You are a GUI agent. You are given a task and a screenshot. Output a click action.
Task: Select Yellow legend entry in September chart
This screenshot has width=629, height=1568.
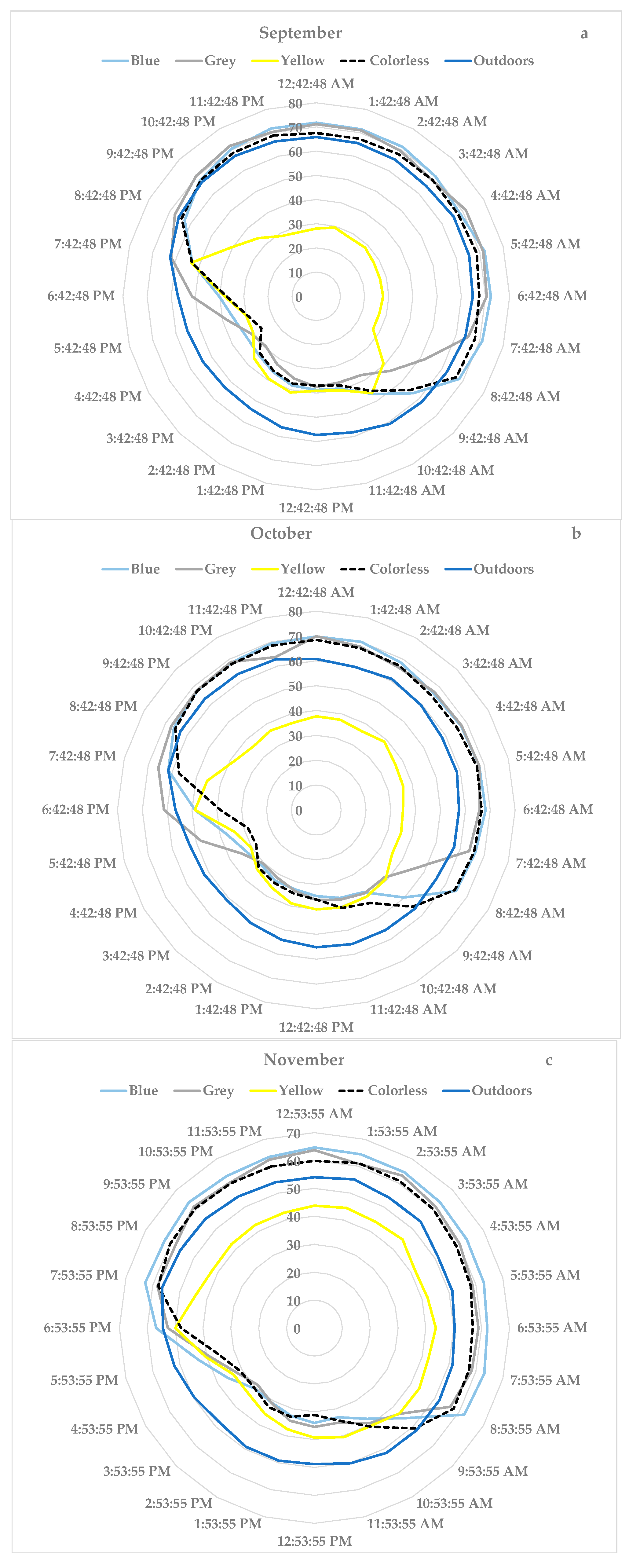pos(302,61)
